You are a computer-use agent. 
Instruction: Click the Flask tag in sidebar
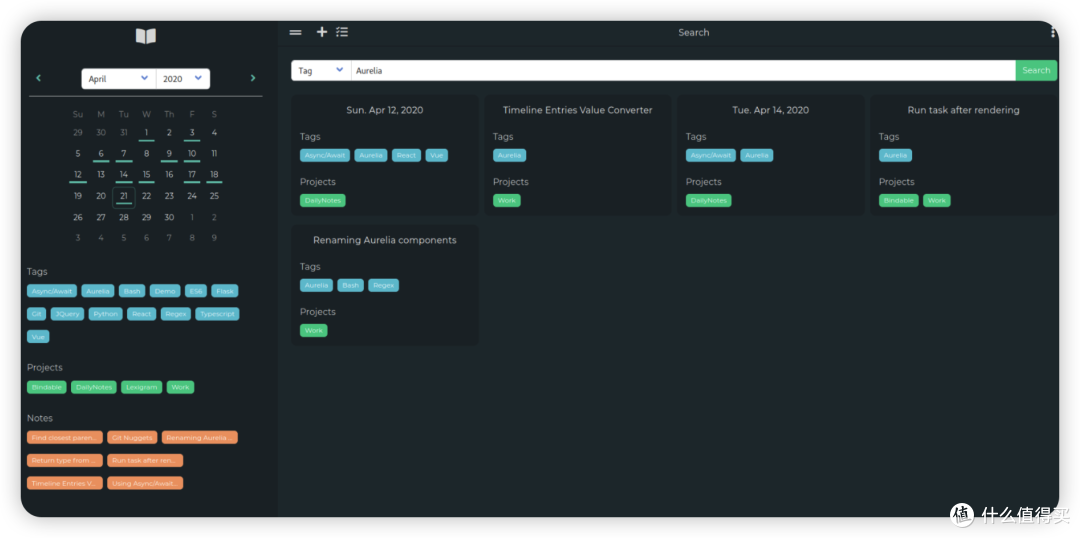click(225, 291)
